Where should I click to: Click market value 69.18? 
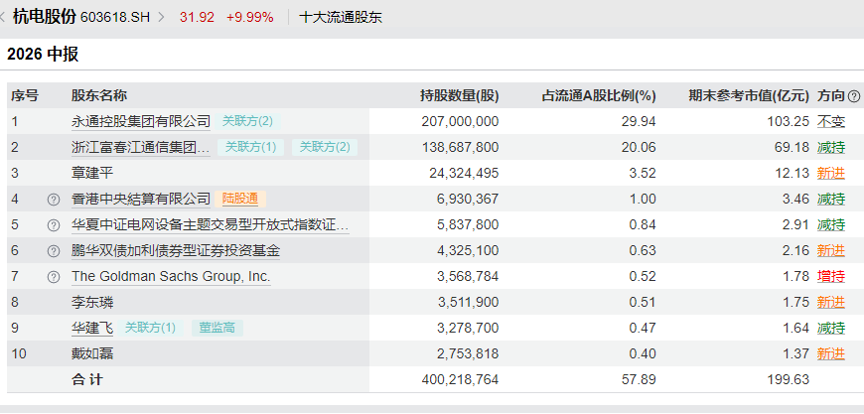click(792, 148)
